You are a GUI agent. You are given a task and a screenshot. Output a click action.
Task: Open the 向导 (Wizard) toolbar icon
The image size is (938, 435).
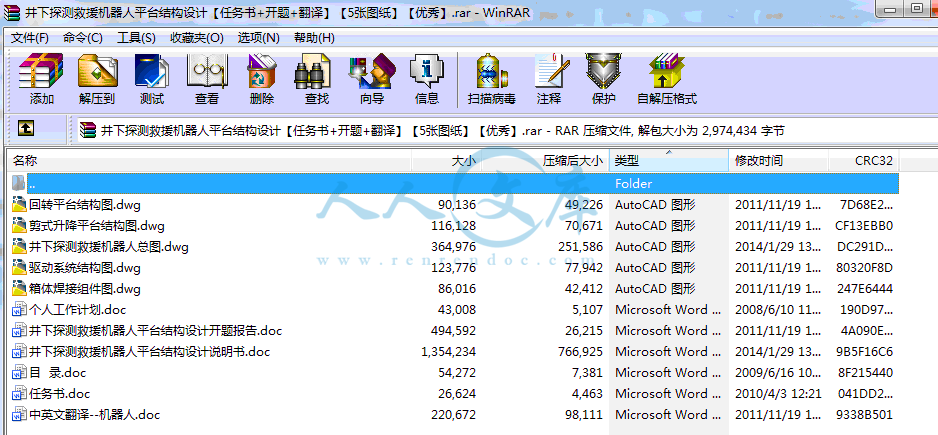371,72
